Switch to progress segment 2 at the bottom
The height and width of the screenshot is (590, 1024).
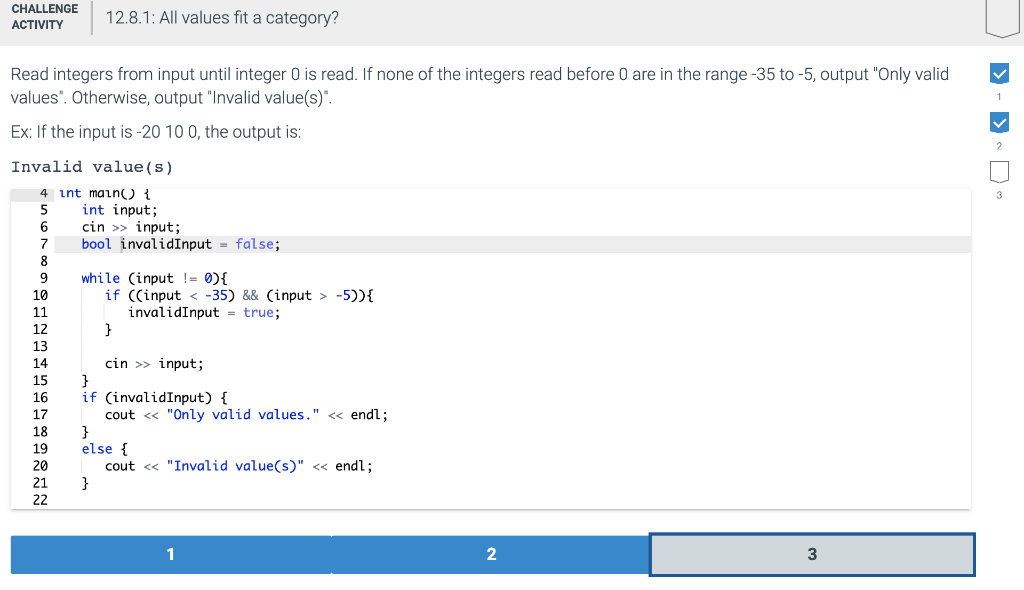(491, 554)
